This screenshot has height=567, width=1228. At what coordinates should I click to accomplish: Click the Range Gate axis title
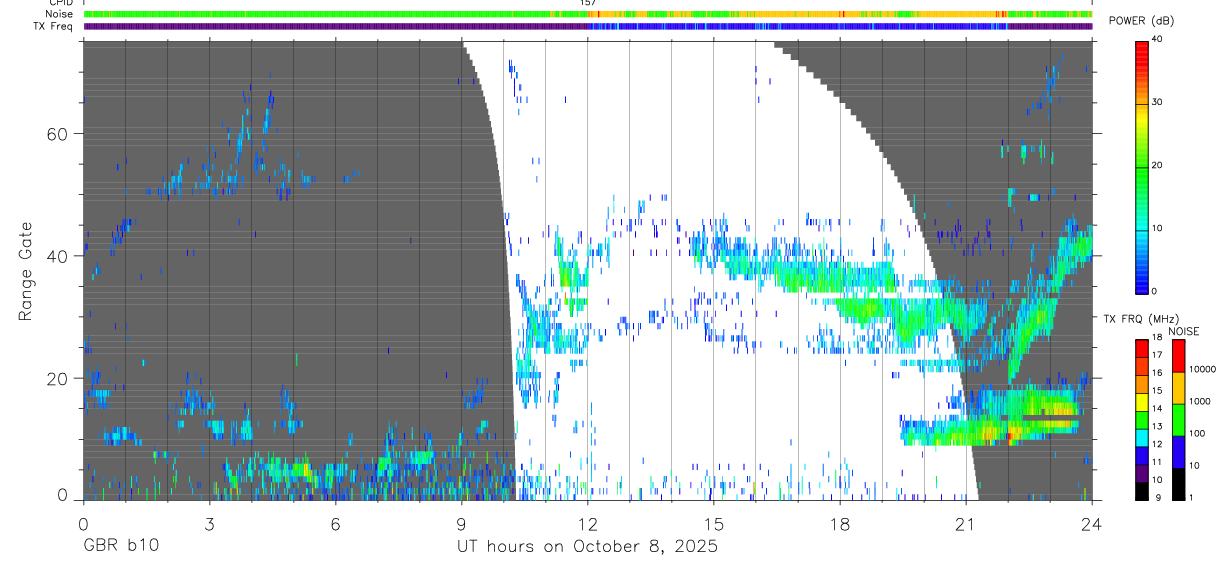pos(27,271)
